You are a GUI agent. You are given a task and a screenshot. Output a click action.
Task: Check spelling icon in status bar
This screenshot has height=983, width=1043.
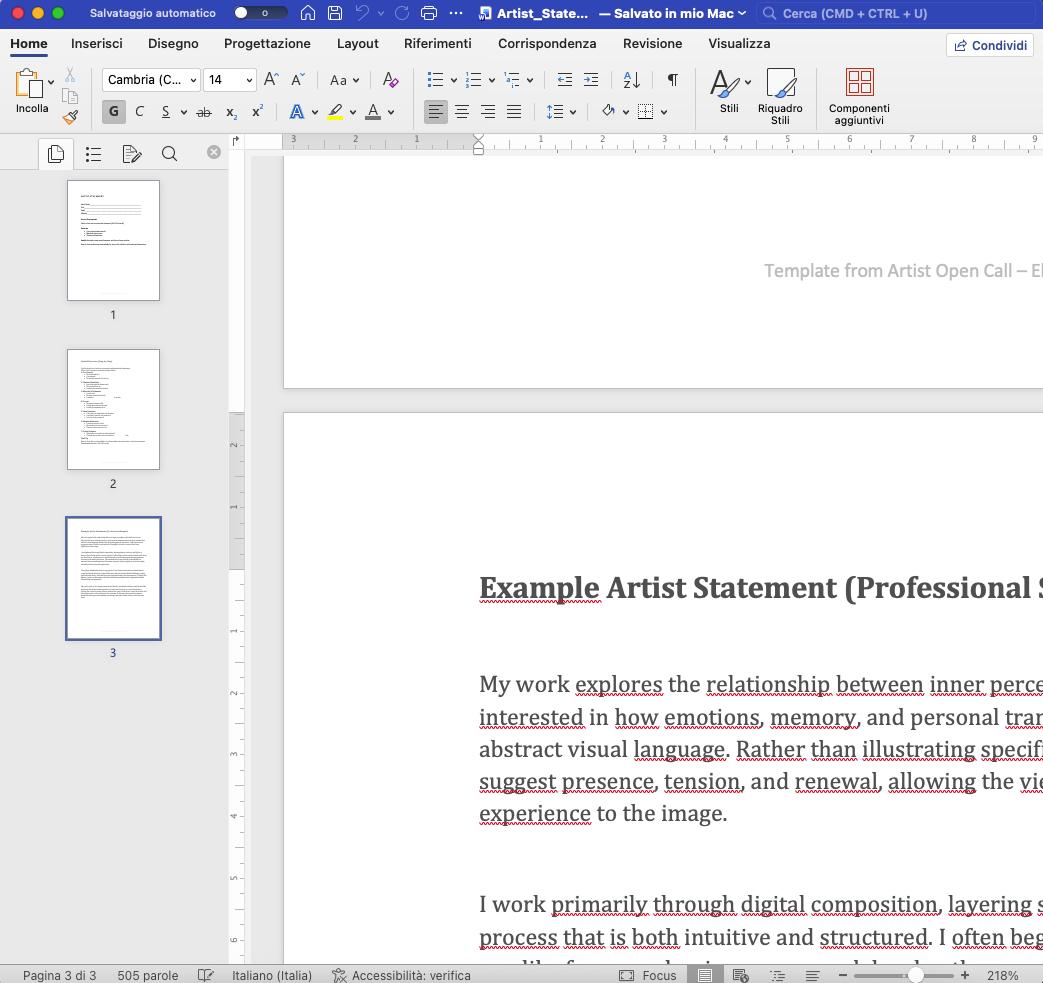206,975
